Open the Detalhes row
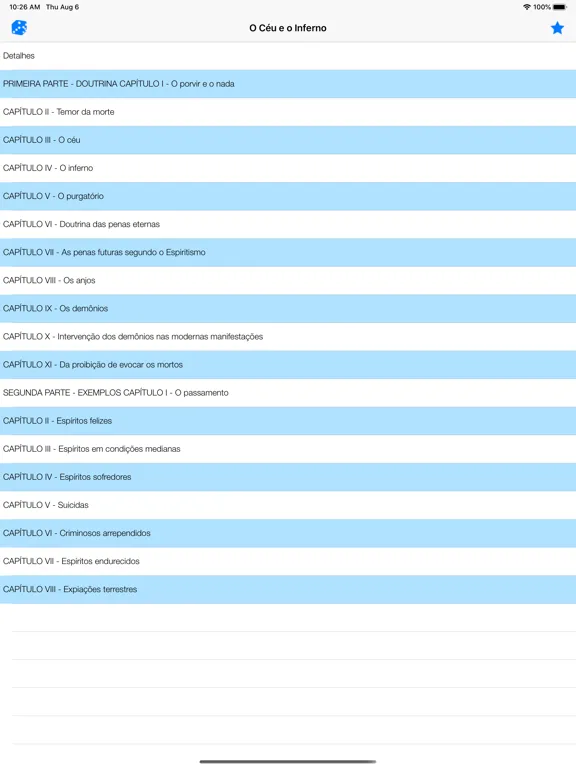This screenshot has width=576, height=768. tap(288, 56)
